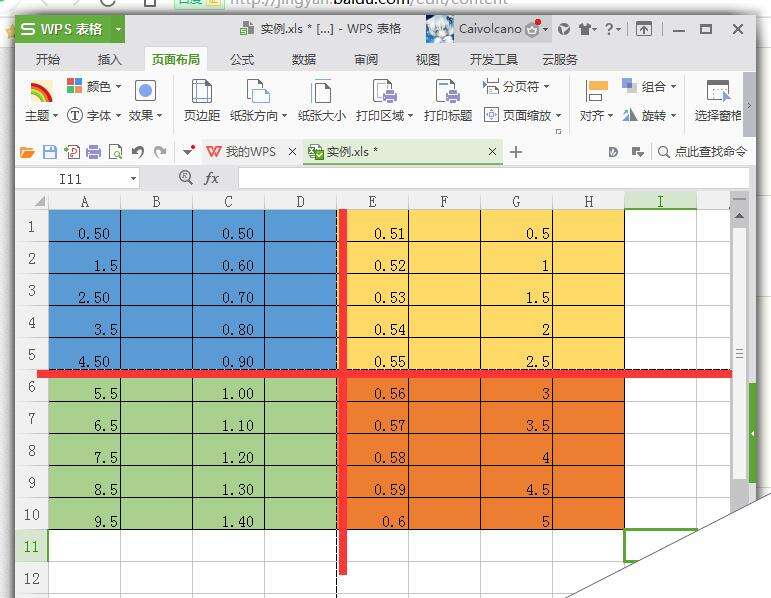This screenshot has height=598, width=771.
Task: Click the magnifier icon beside fx
Action: [x=186, y=177]
